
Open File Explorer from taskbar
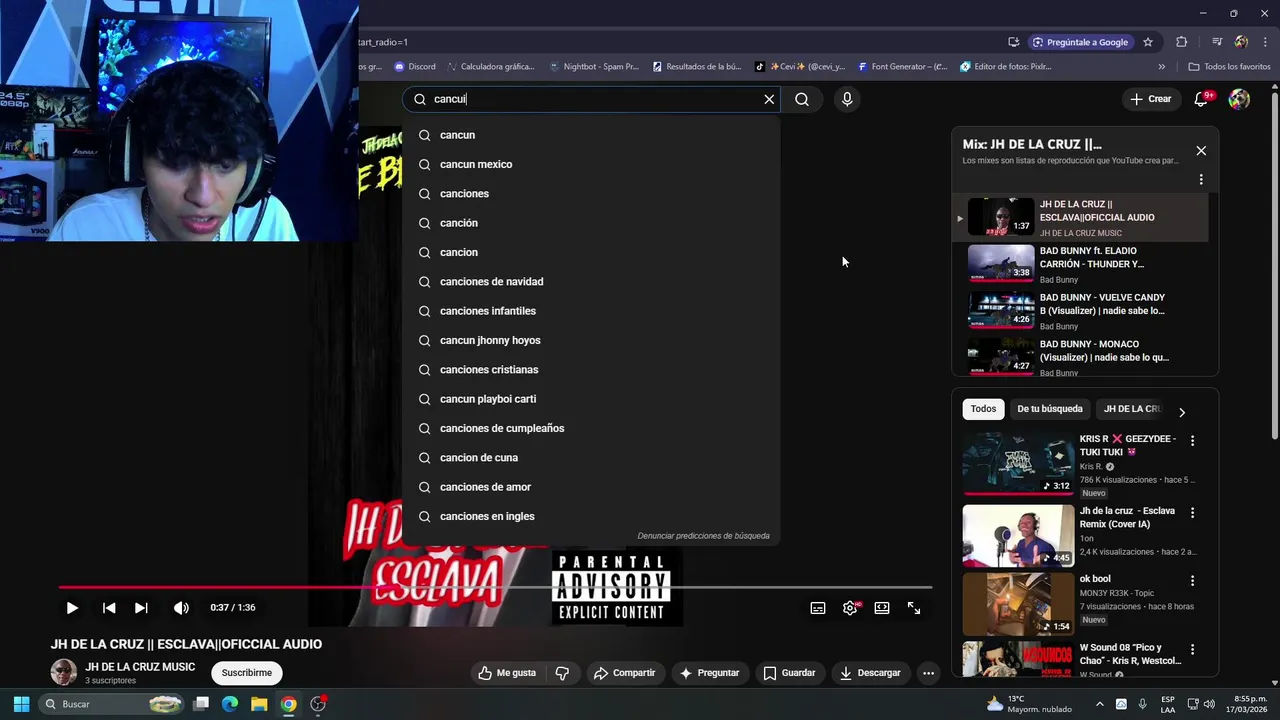[259, 704]
